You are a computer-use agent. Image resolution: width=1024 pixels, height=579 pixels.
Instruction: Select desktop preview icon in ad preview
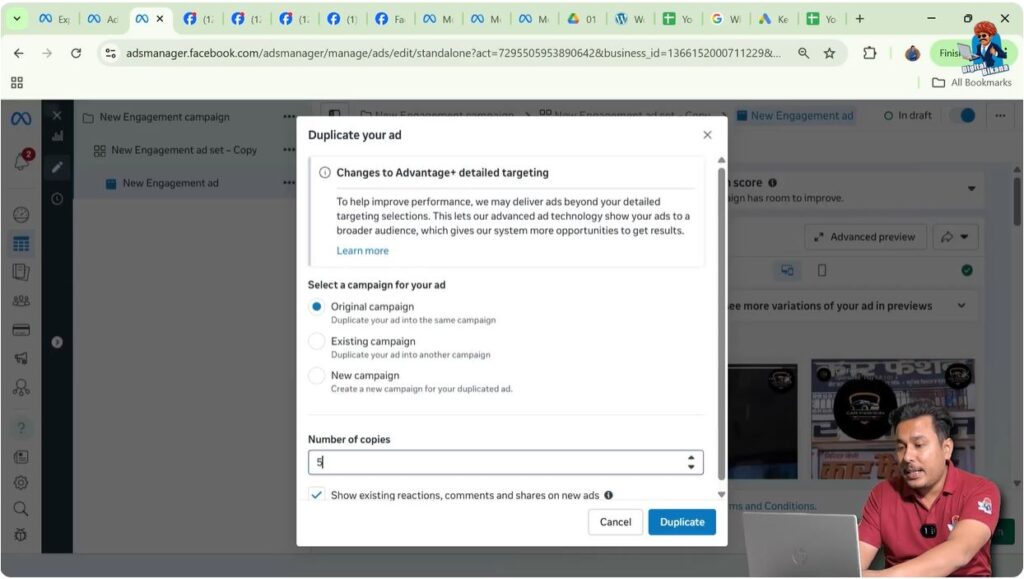(788, 270)
